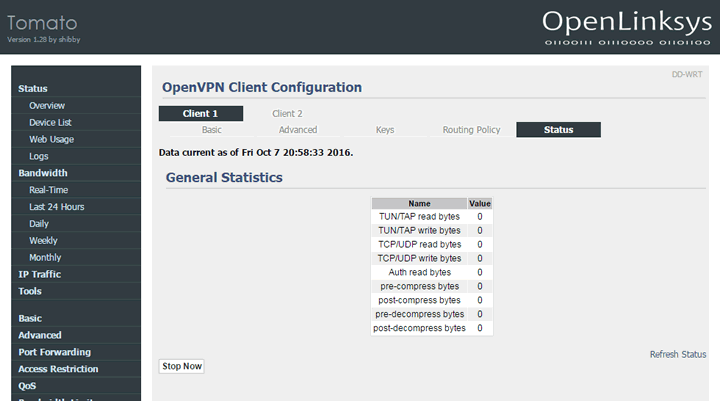Click the OpenVPN Client Configuration heading
The image size is (720, 401).
point(262,87)
